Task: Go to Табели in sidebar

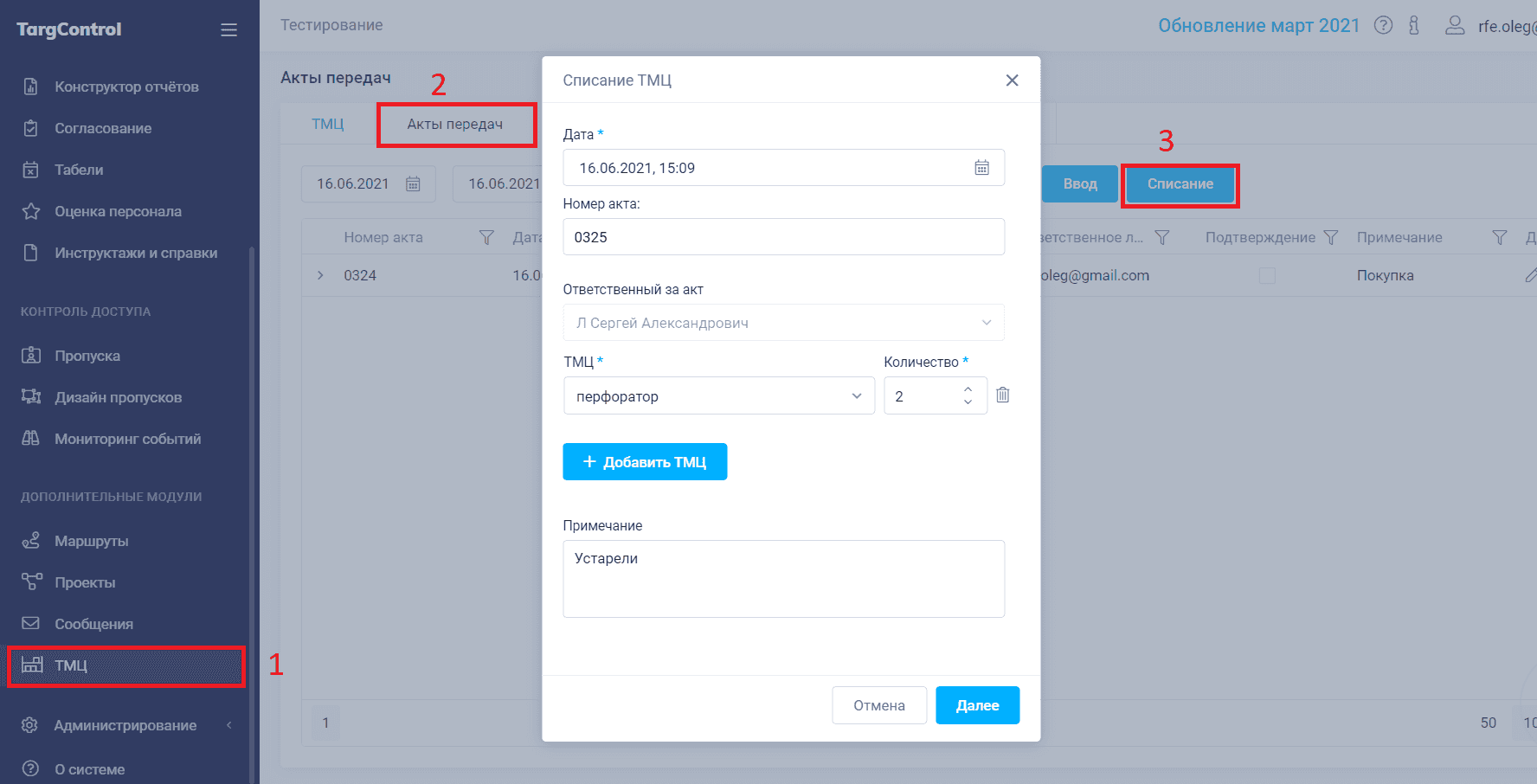Action: tap(79, 170)
